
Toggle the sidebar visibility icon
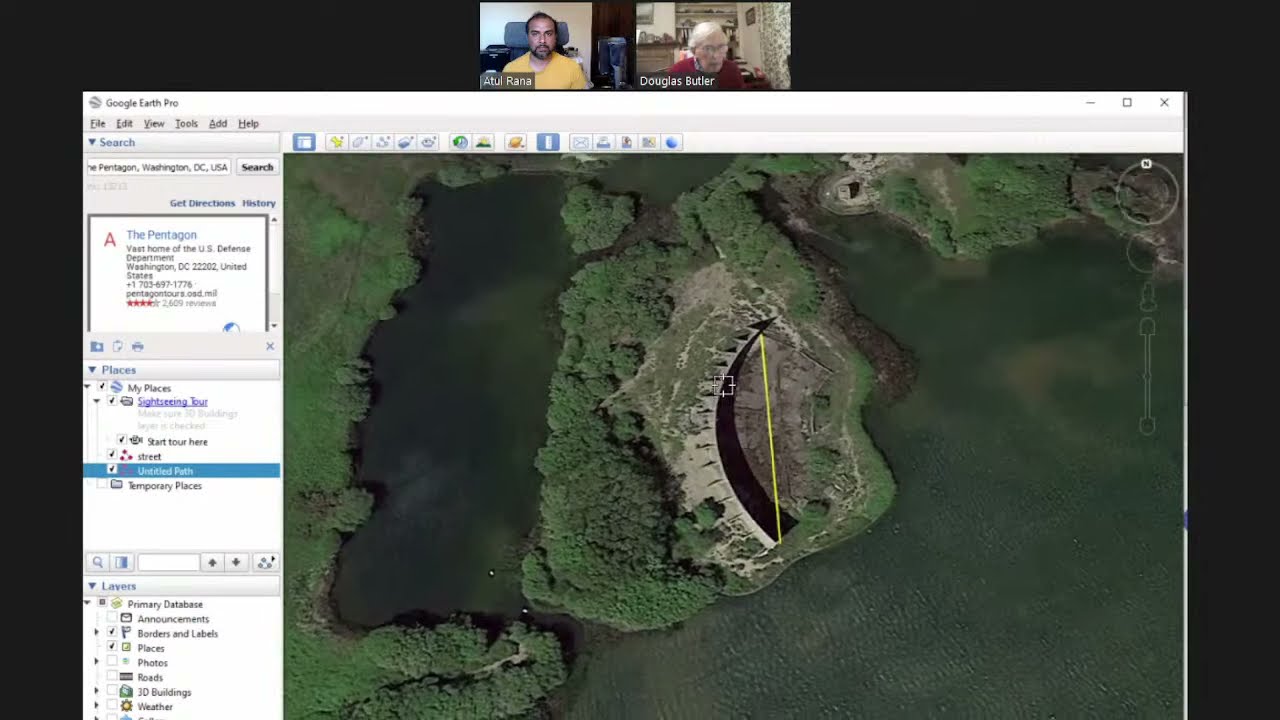click(x=304, y=142)
